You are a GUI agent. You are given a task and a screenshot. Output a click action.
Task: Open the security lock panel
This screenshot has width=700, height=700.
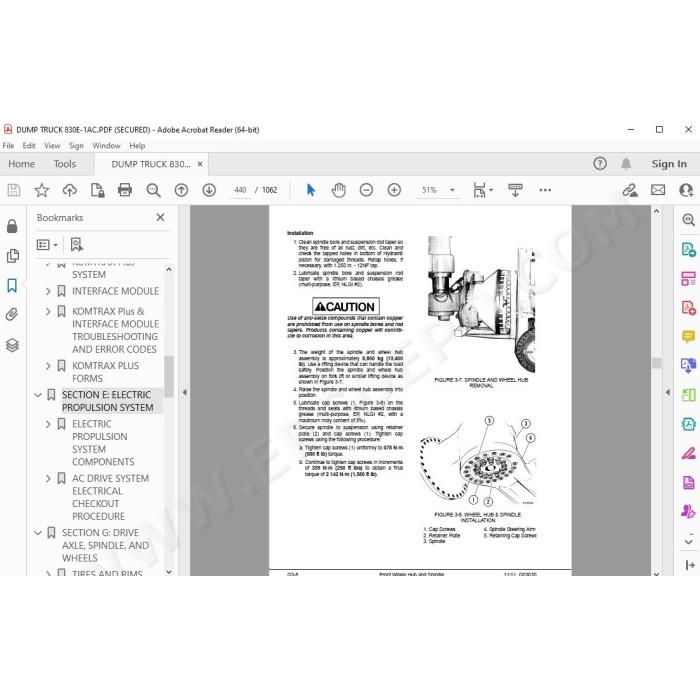tap(12, 226)
